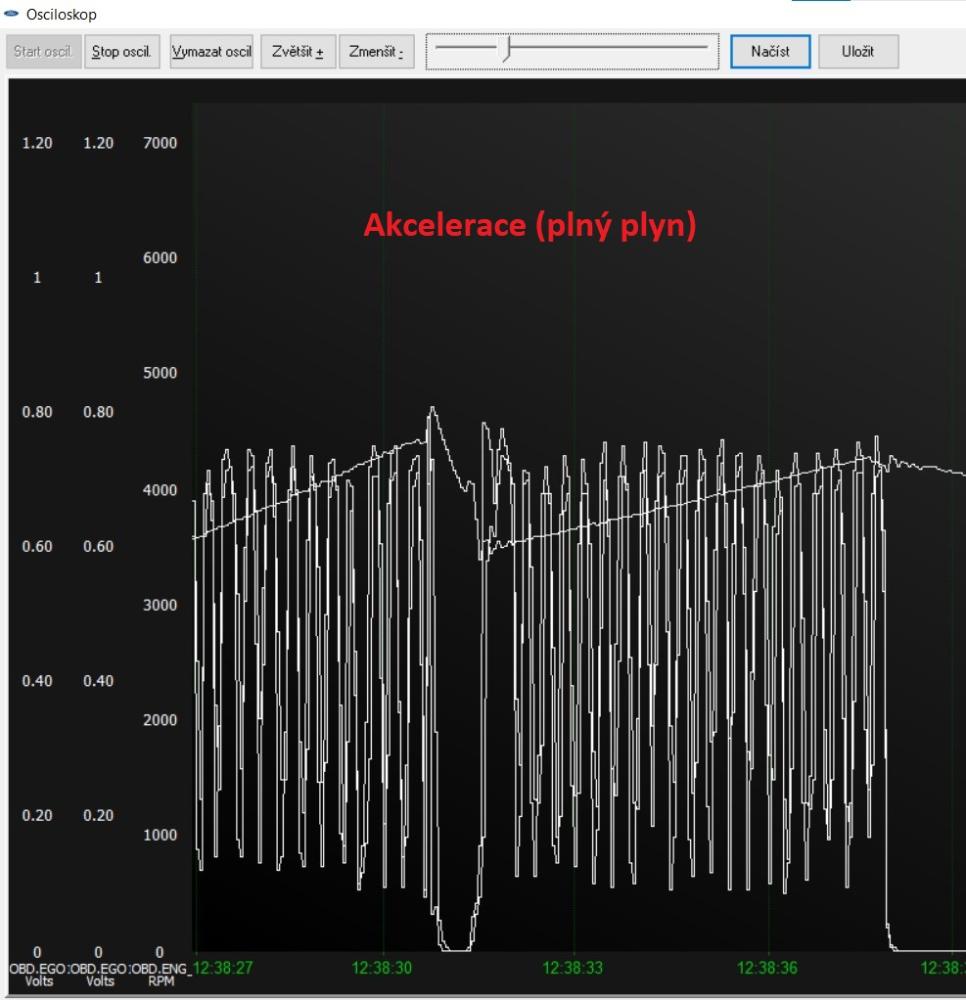This screenshot has height=1000, width=966.
Task: Click the 7000 value on the RPM axis
Action: click(x=160, y=143)
